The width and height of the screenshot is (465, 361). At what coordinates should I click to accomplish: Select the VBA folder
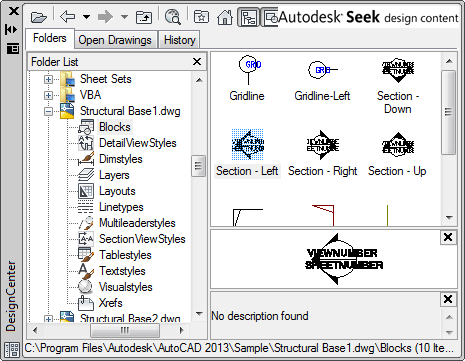90,95
